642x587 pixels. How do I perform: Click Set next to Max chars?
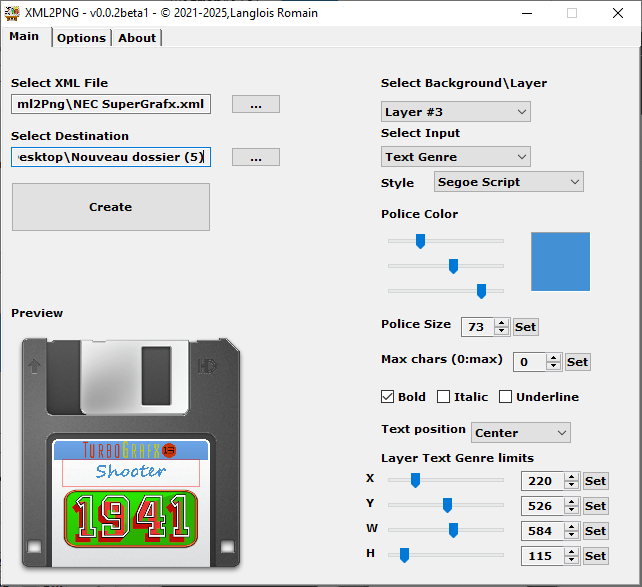pyautogui.click(x=578, y=362)
